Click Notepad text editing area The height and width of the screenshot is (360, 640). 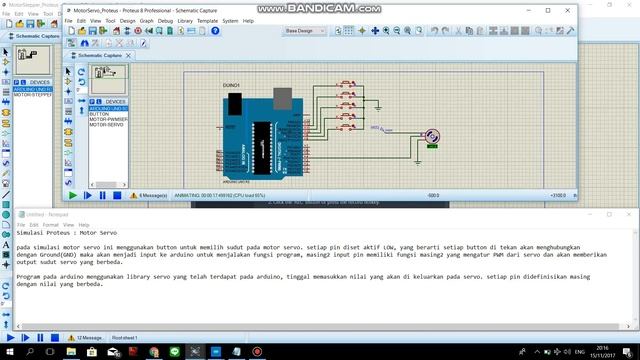click(x=322, y=276)
